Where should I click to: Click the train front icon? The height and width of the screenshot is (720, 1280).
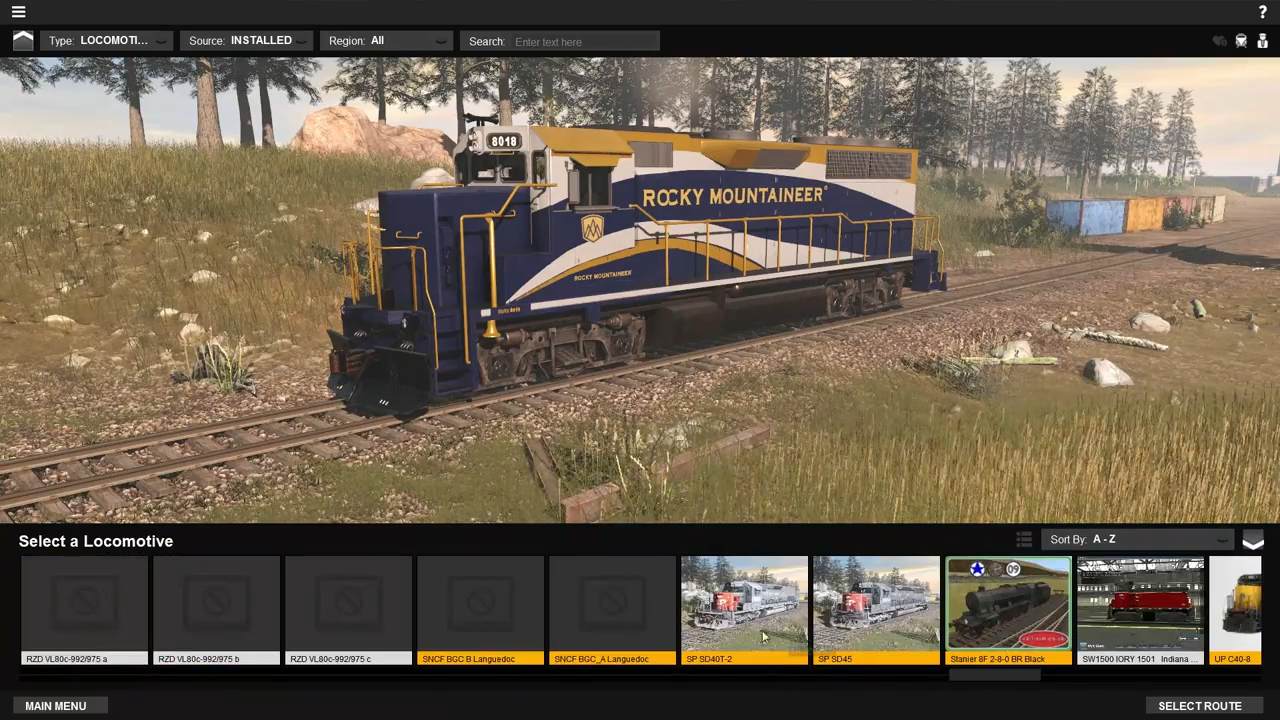coord(1241,41)
